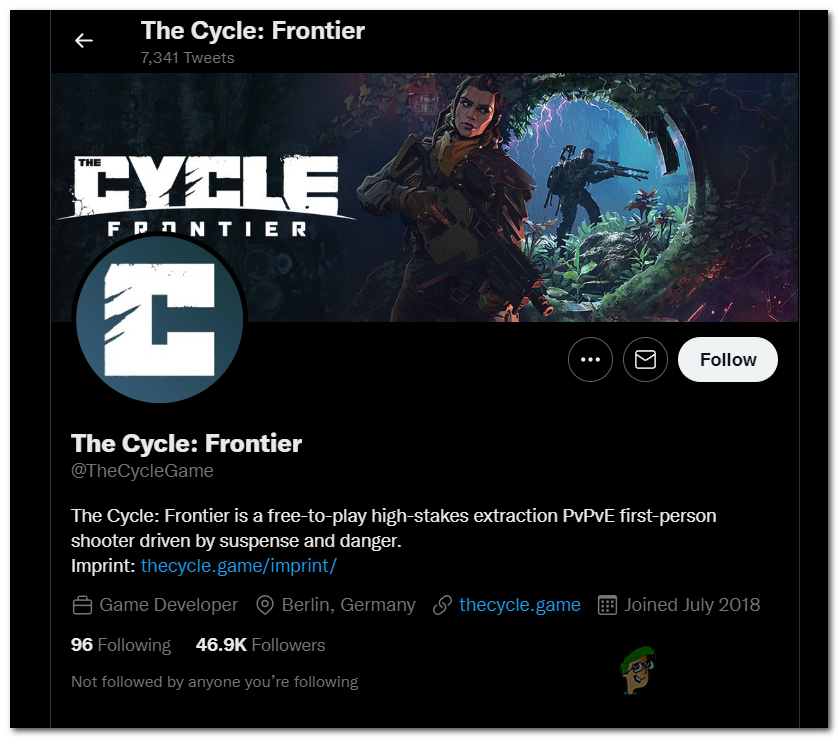839x739 pixels.
Task: View the 46.9K Followers list
Action: (260, 645)
